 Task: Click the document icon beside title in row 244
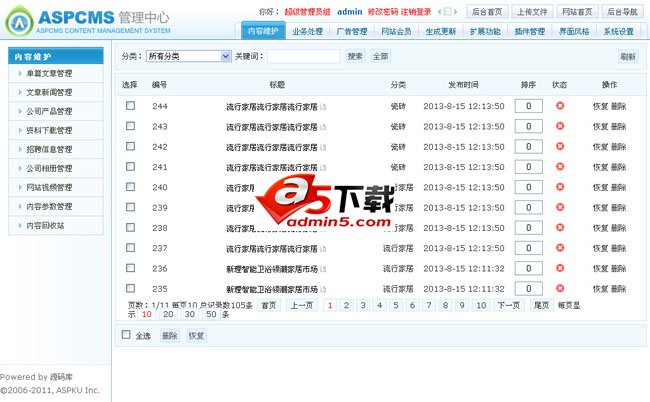coord(323,107)
